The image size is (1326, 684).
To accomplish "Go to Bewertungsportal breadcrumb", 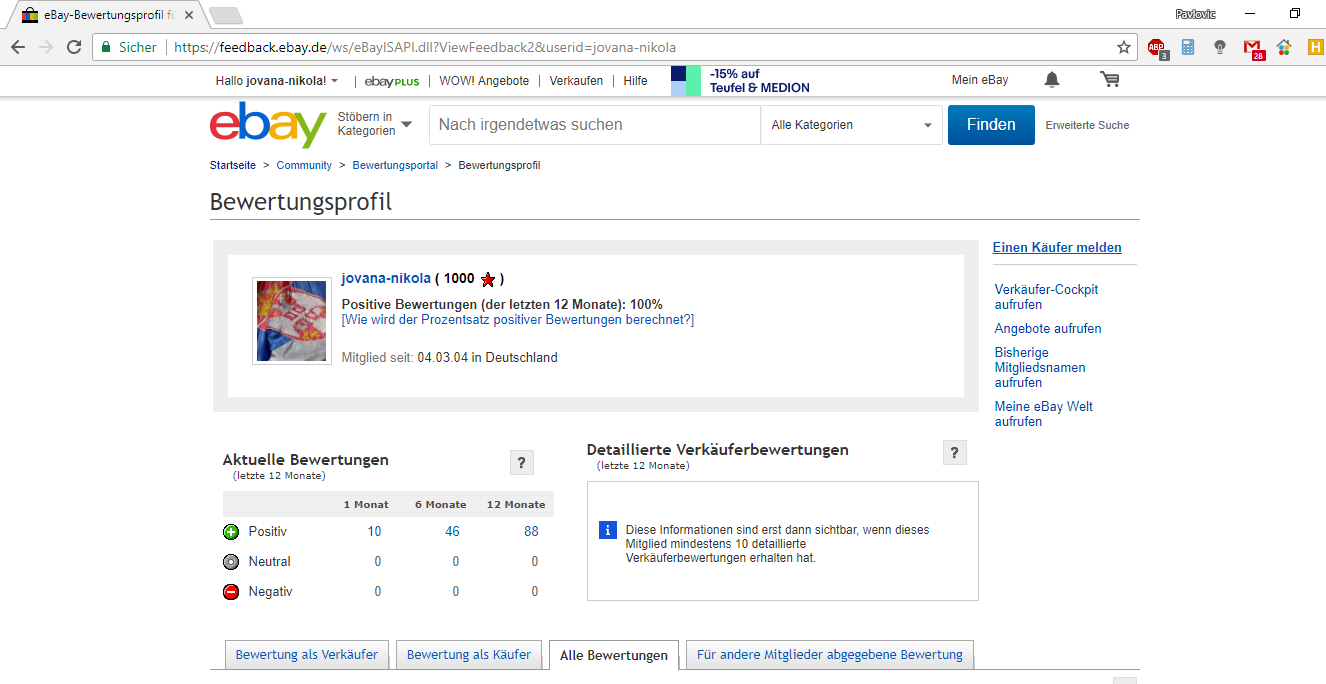I will (395, 165).
